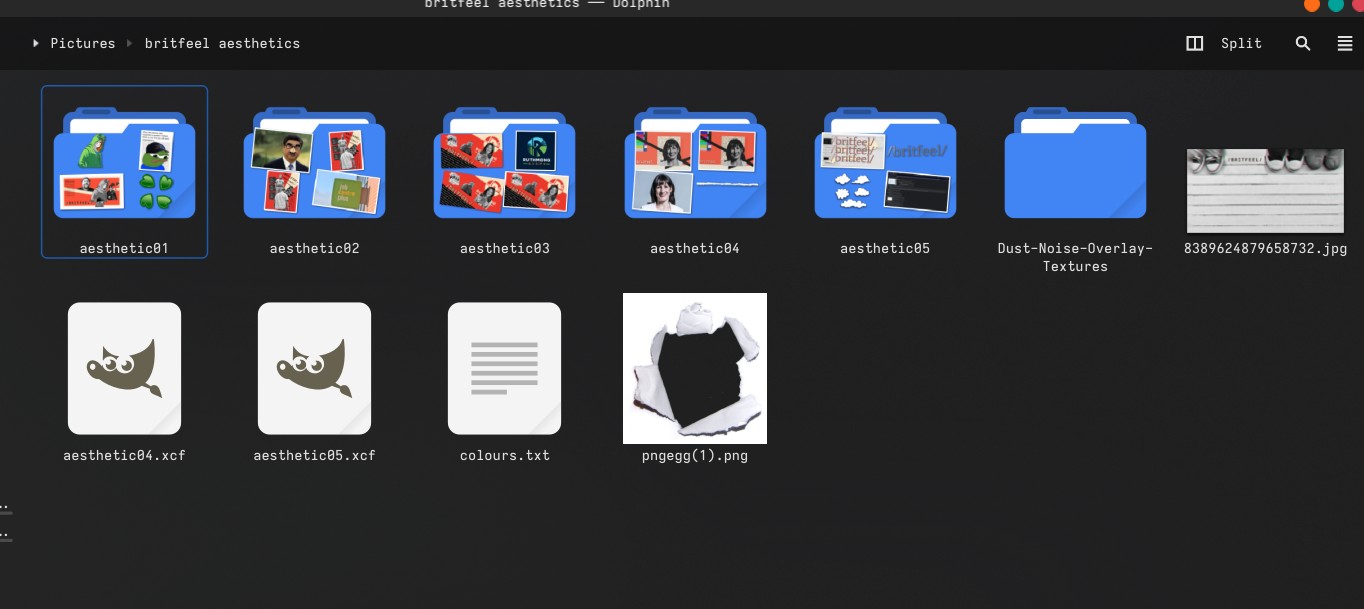Open the Dust-Noise-Overlay-Textures folder icon
Image resolution: width=1364 pixels, height=609 pixels.
[1075, 162]
